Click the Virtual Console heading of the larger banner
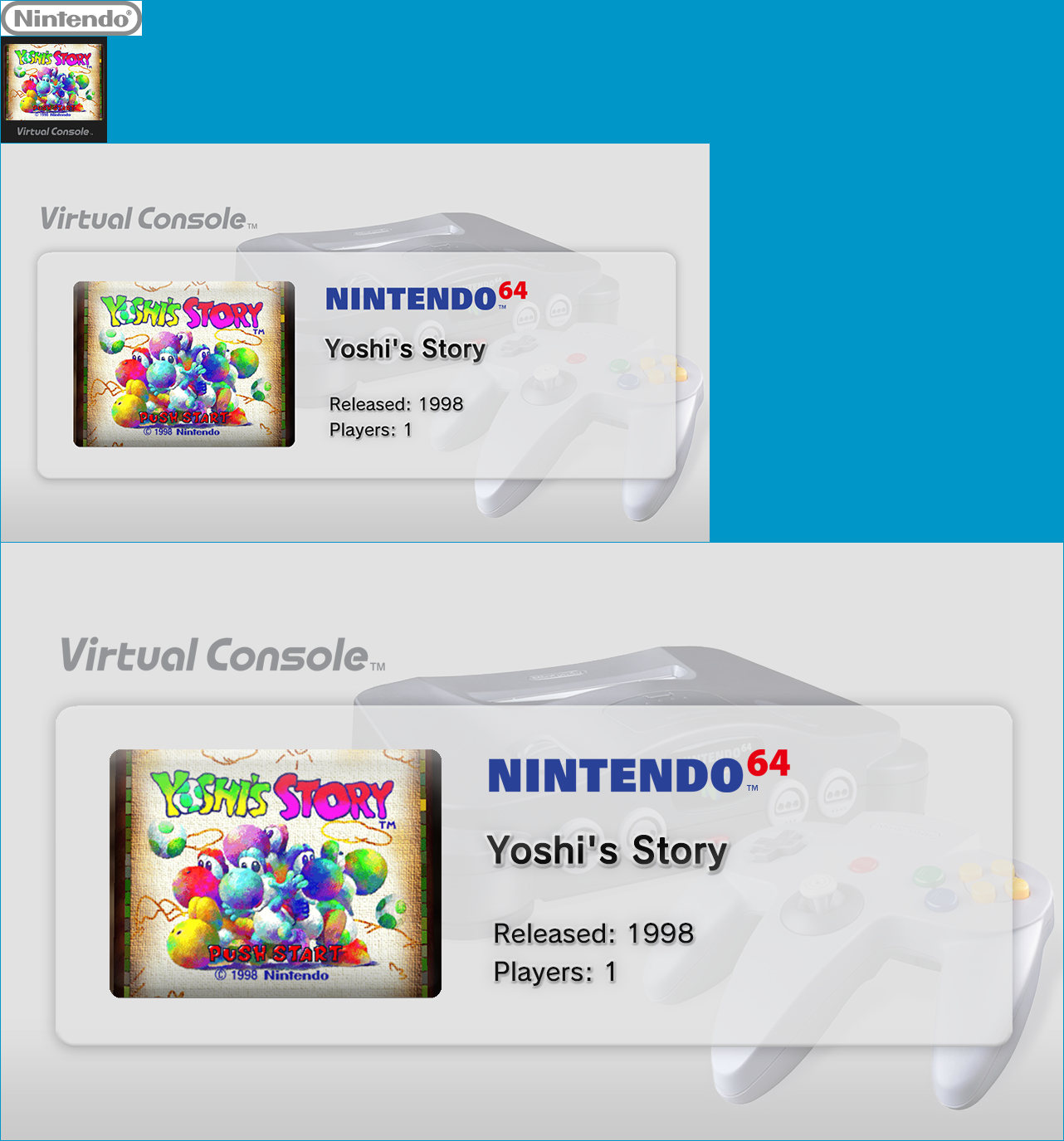The image size is (1064, 1141). (222, 656)
